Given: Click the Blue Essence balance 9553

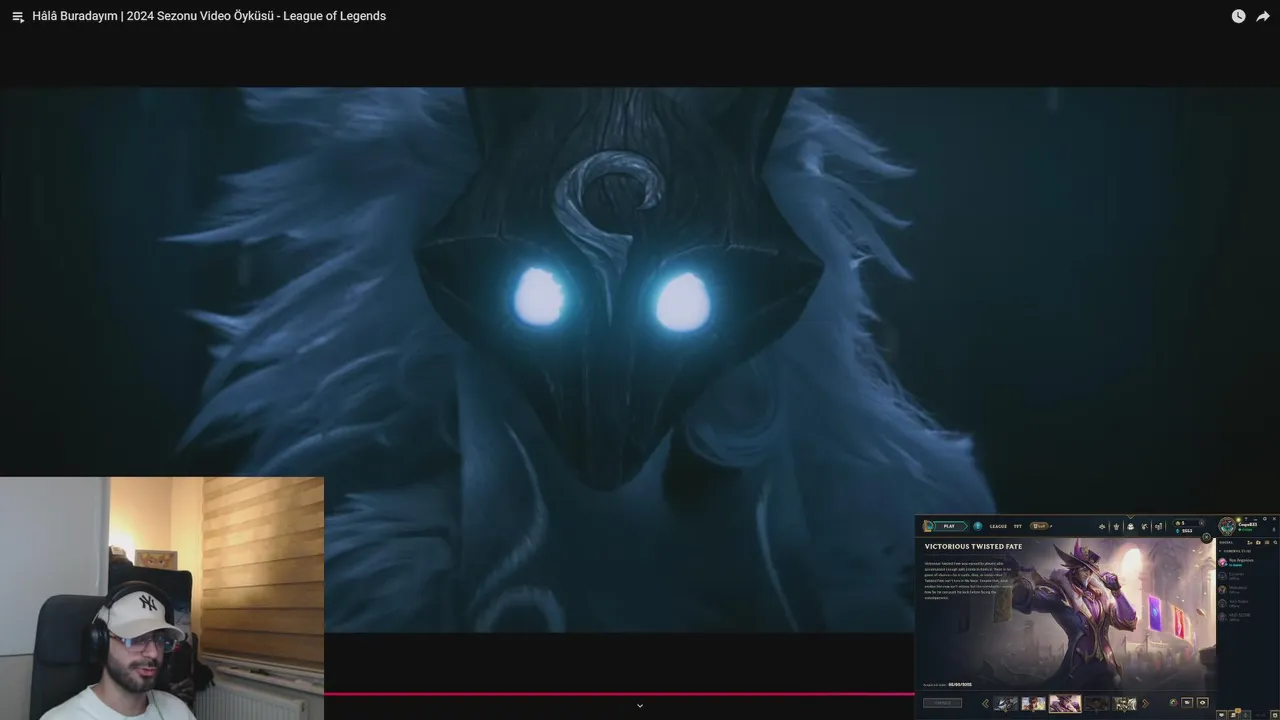Looking at the screenshot, I should pyautogui.click(x=1185, y=531).
